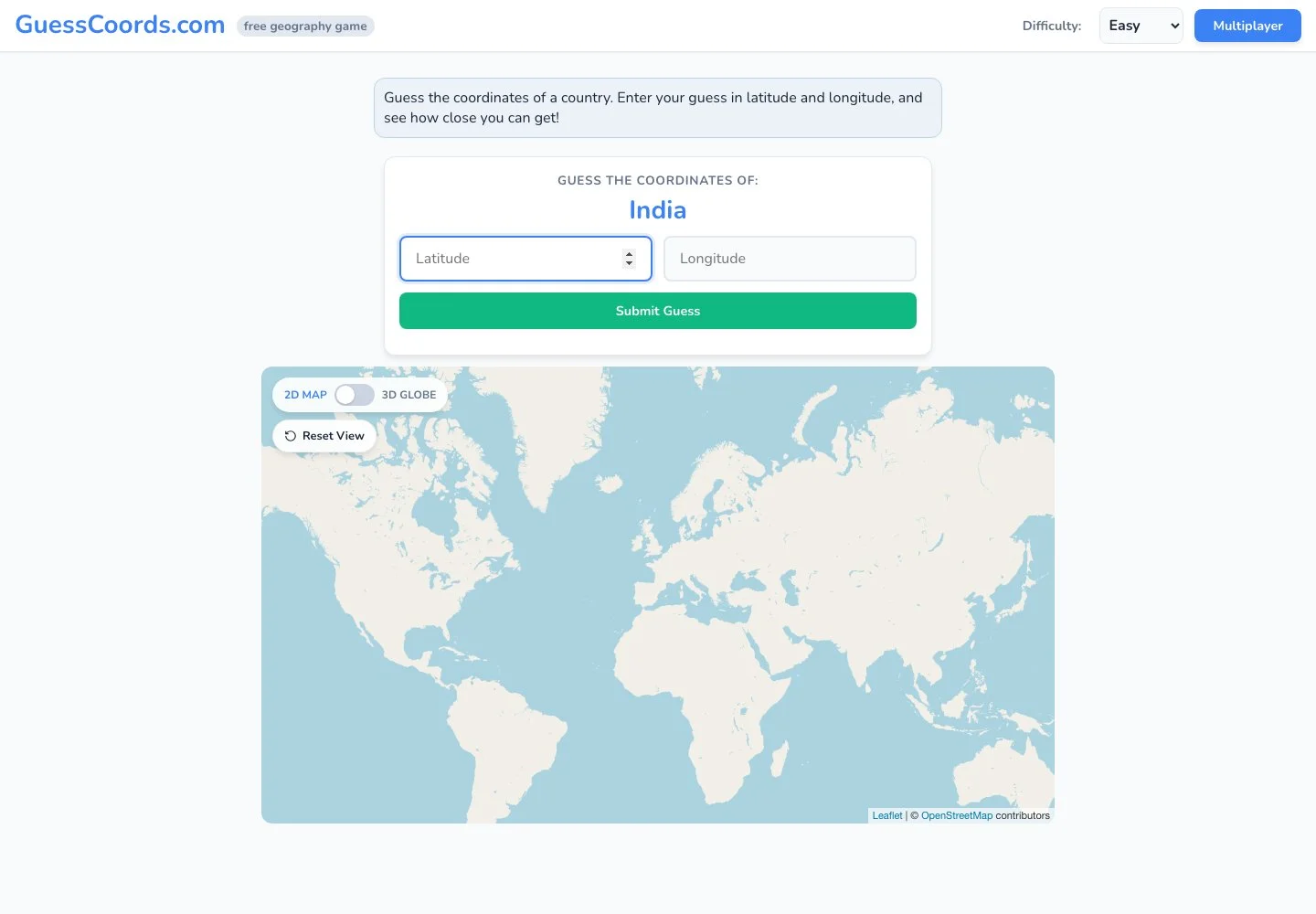Click the Reset View circular arrow icon
This screenshot has height=914, width=1316.
point(291,436)
